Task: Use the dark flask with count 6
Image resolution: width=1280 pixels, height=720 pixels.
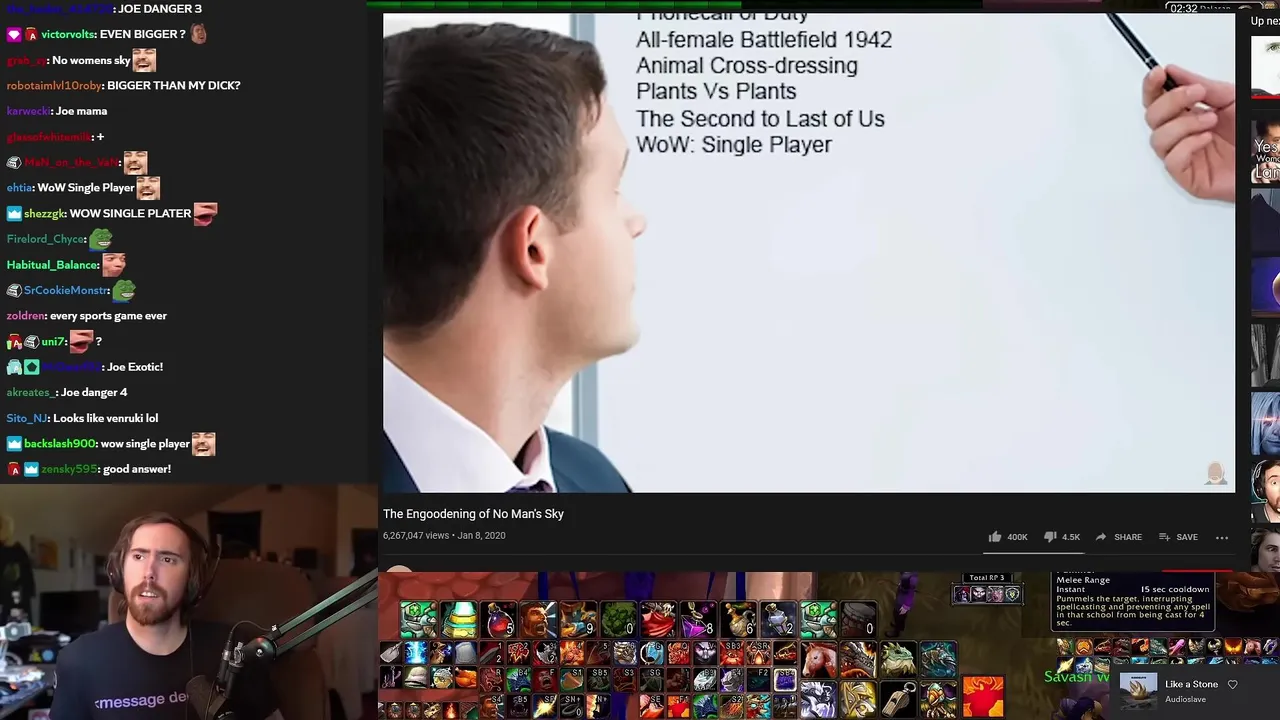Action: pyautogui.click(x=738, y=619)
